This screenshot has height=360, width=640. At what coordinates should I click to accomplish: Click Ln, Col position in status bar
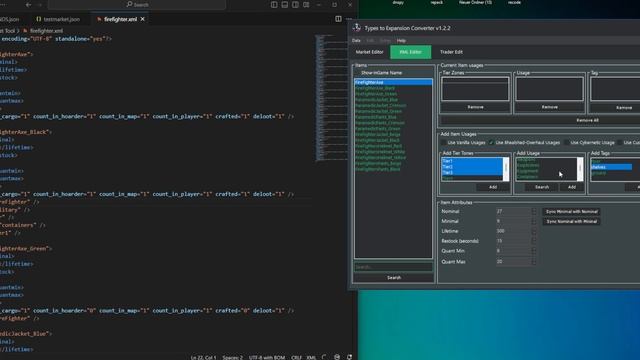203,358
